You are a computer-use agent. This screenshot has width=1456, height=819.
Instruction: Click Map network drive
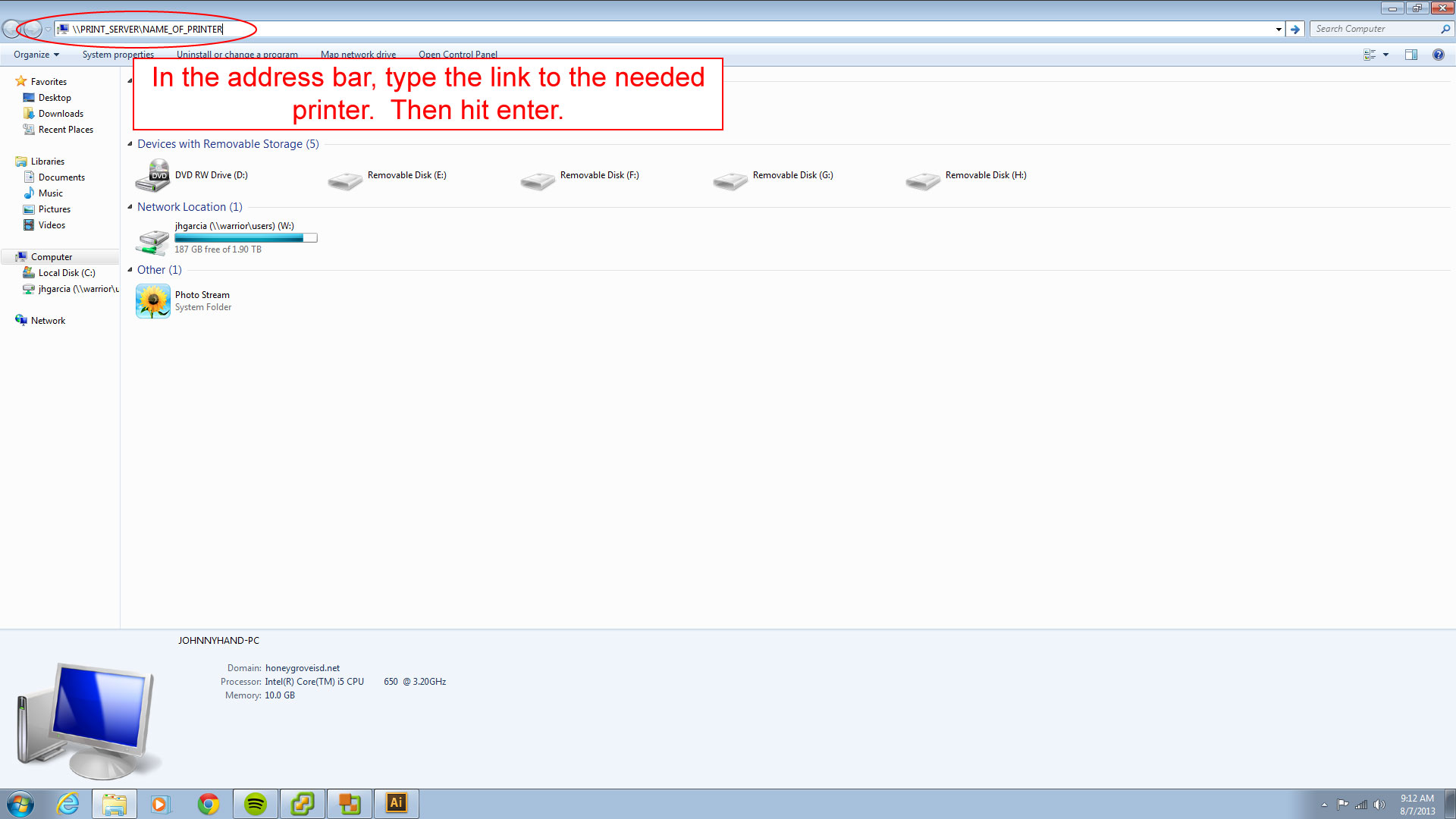358,55
